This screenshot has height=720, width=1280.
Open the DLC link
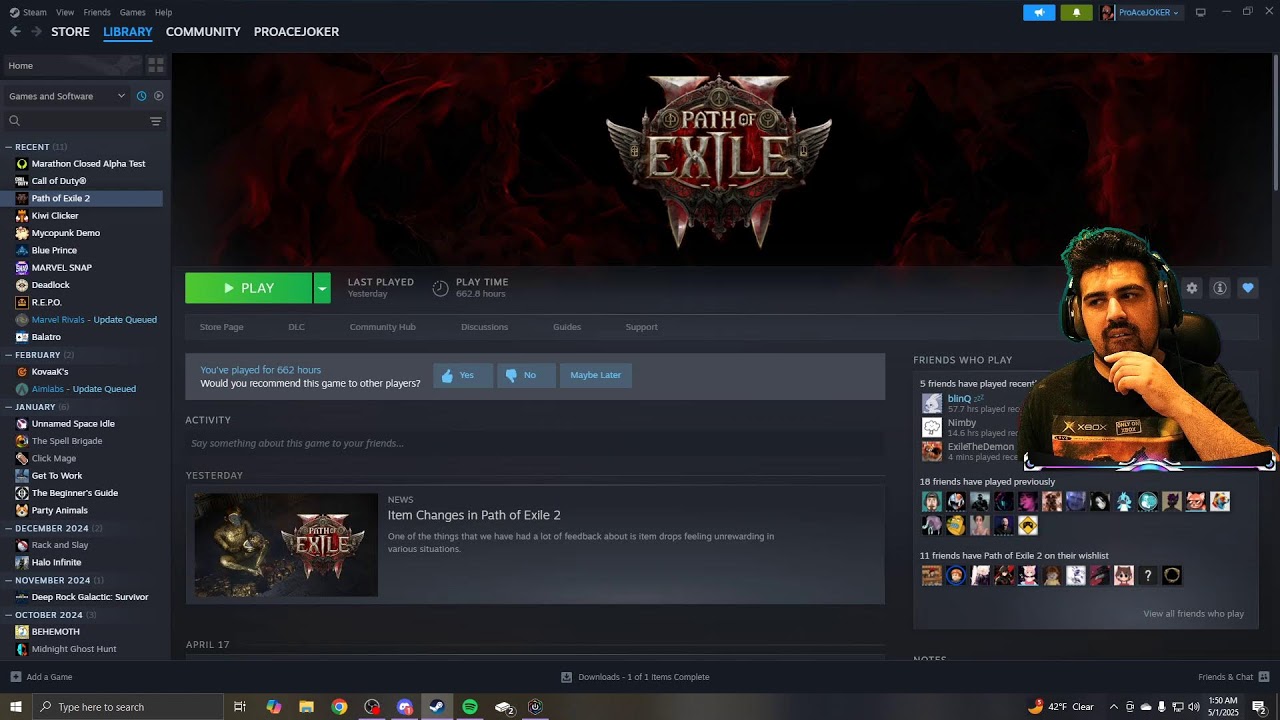tap(296, 327)
